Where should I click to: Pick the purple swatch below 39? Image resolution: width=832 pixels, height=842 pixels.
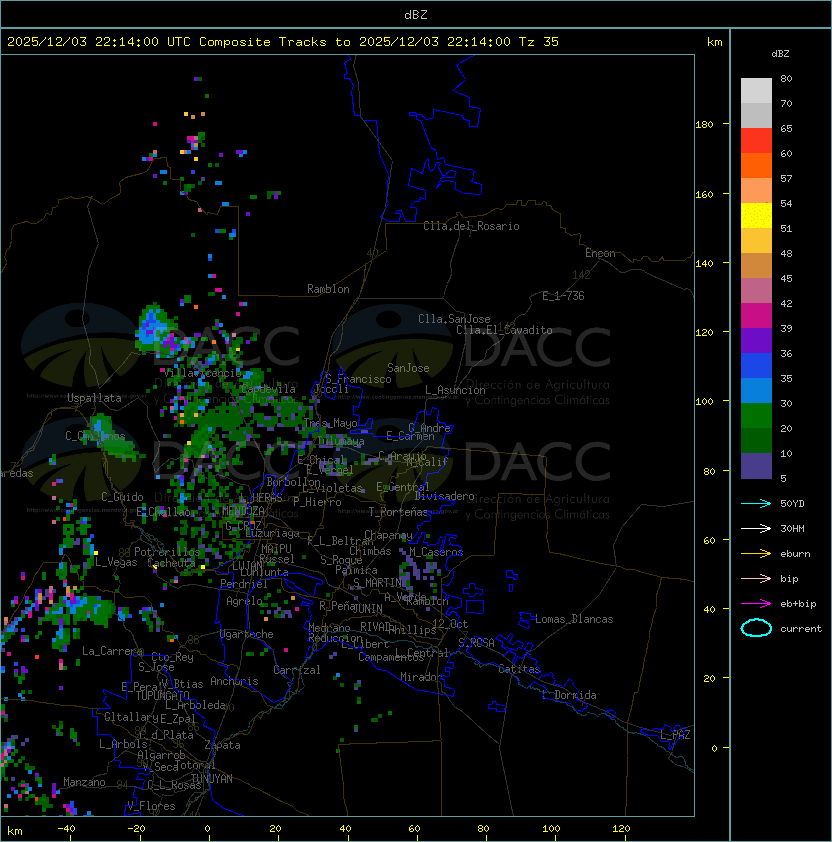pyautogui.click(x=756, y=340)
